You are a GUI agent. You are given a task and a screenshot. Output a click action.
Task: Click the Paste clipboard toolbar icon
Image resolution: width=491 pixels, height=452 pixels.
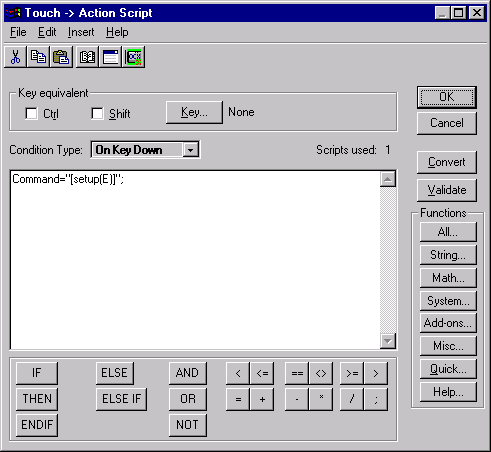point(61,57)
